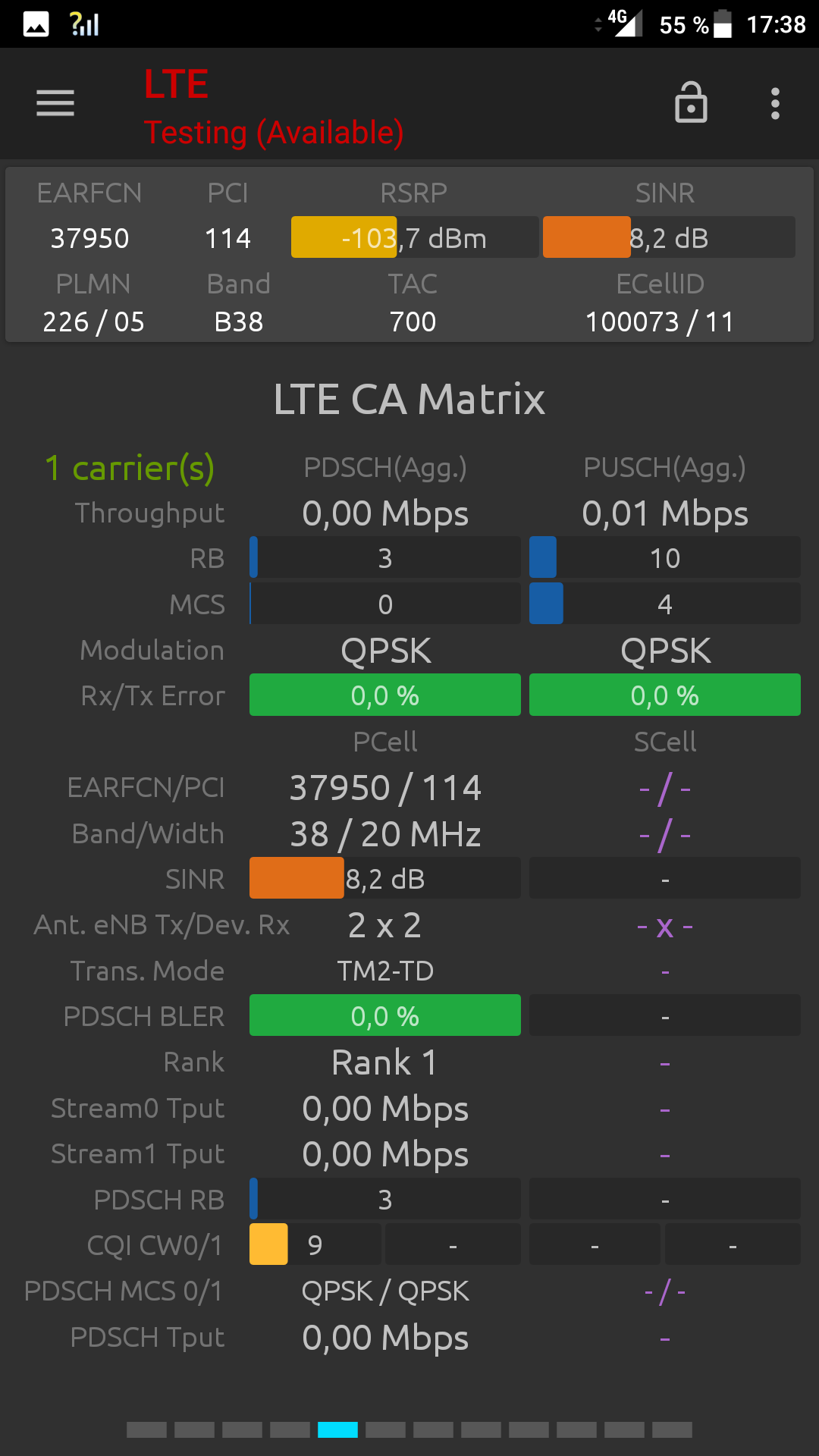The width and height of the screenshot is (819, 1456).
Task: Tap the 1 carrier(s) label
Action: [x=130, y=469]
